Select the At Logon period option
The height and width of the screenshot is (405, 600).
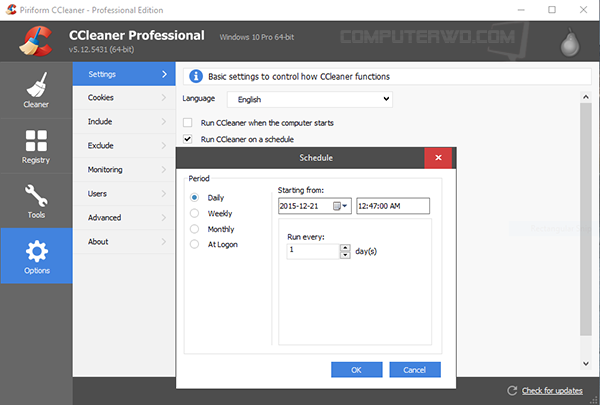(194, 244)
